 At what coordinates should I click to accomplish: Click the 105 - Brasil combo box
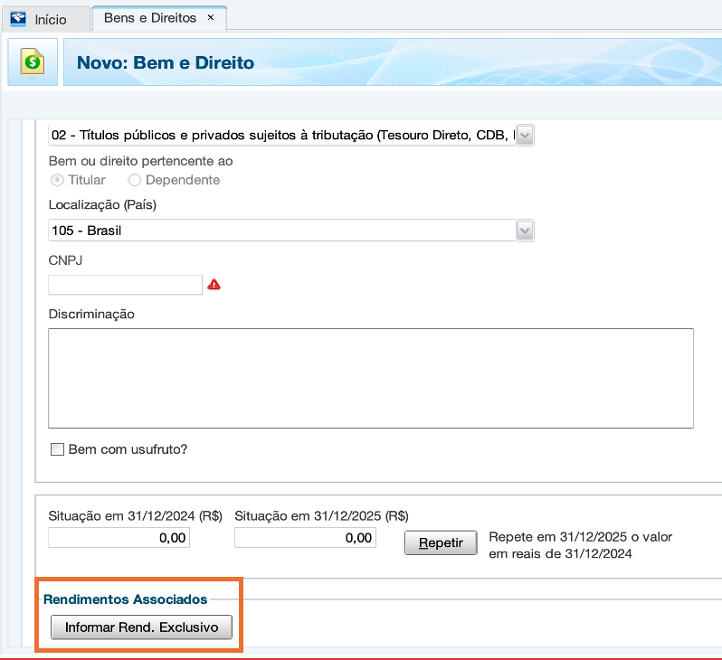click(x=281, y=230)
